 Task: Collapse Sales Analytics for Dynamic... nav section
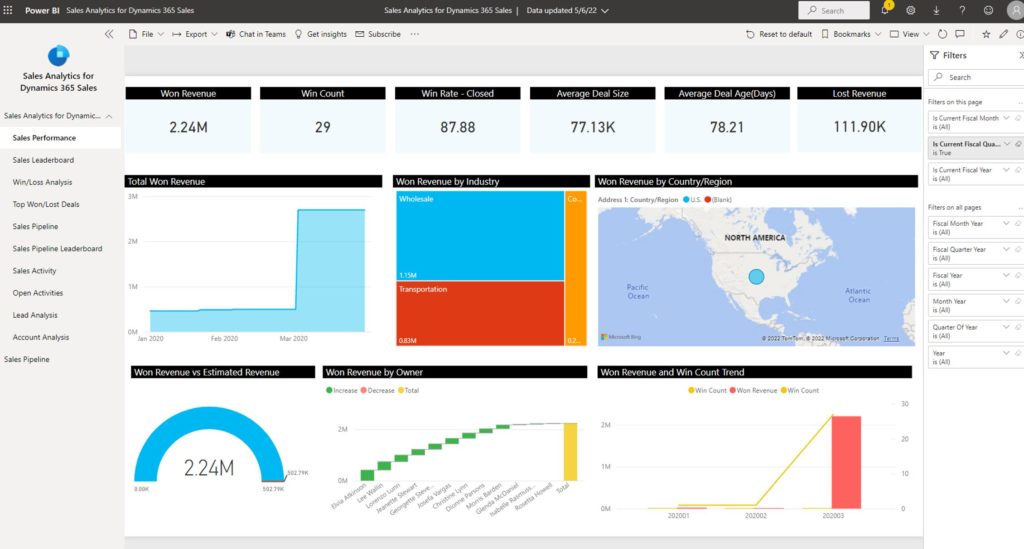[x=109, y=116]
